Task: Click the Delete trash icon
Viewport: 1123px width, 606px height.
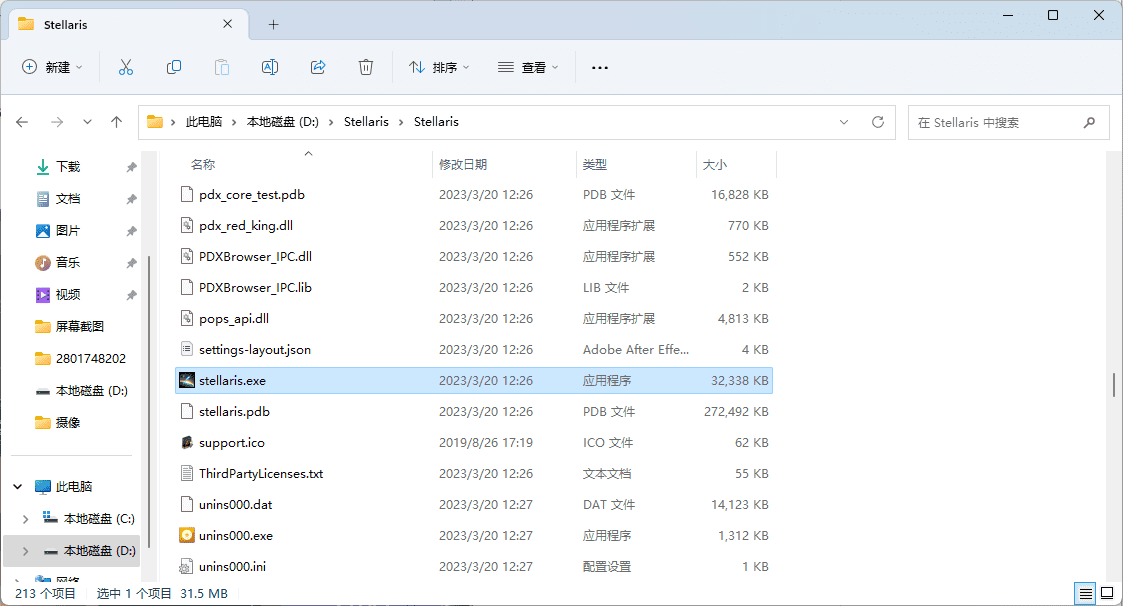Action: 366,67
